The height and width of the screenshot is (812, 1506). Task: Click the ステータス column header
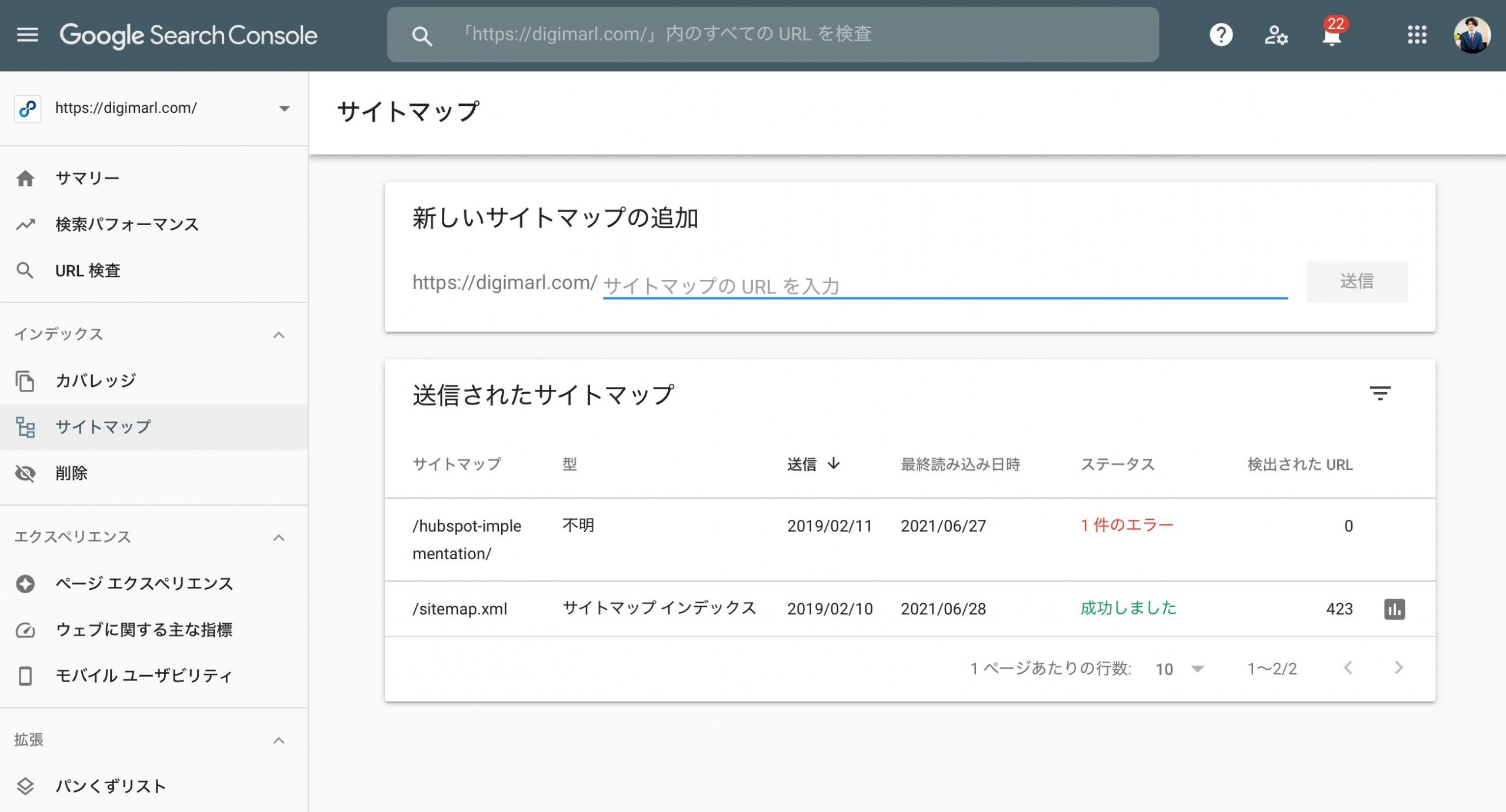(x=1117, y=465)
